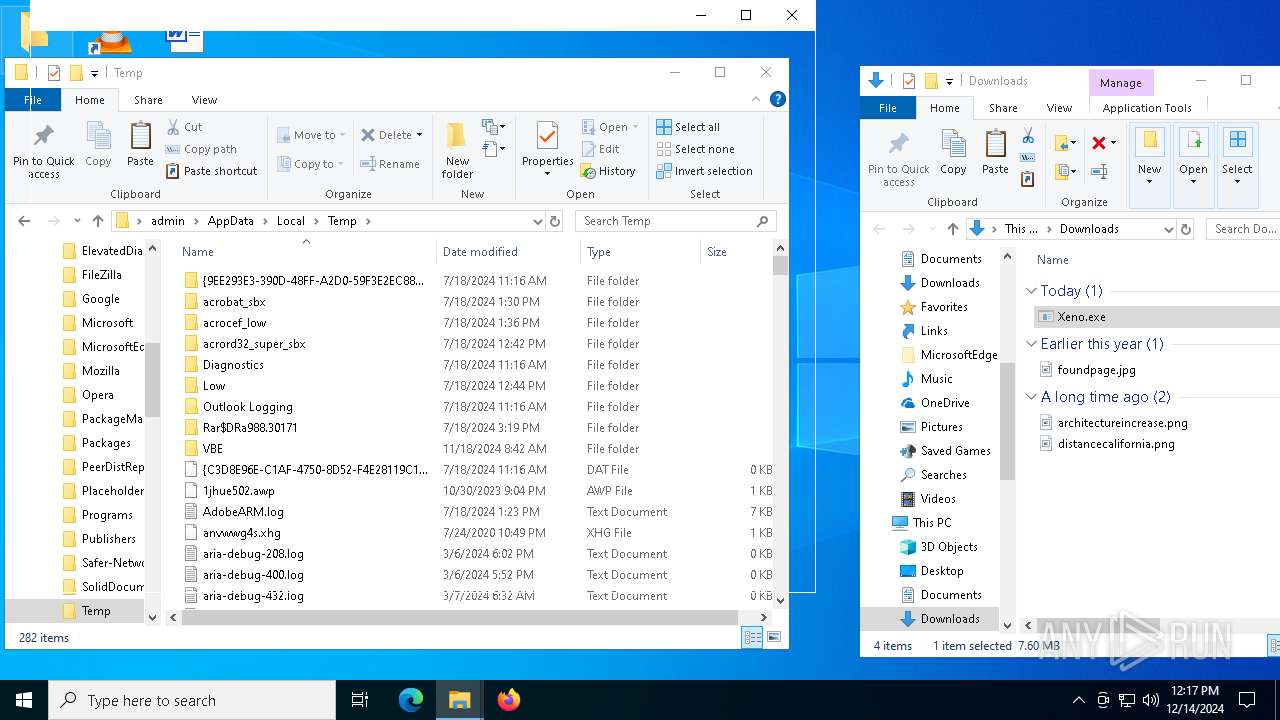1280x720 pixels.
Task: Click Pin to Quick access in Temp window
Action: click(43, 152)
